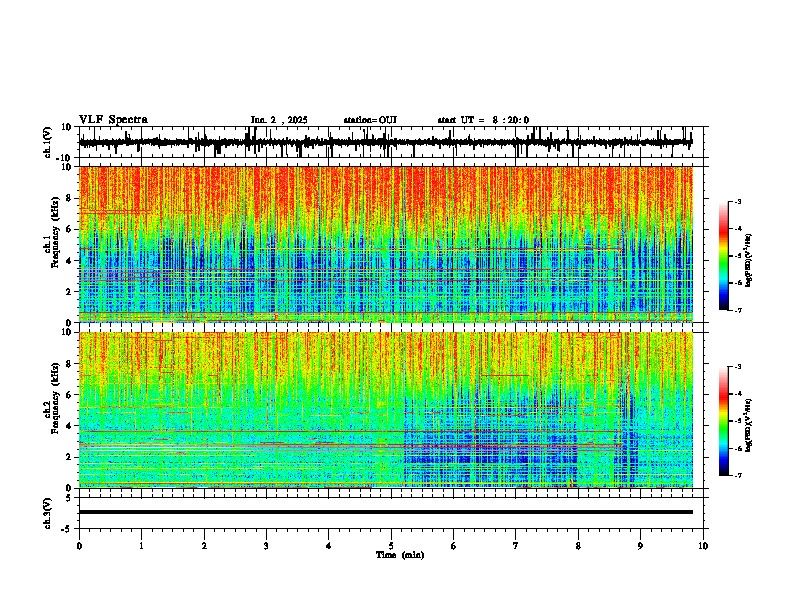Click the time axis tick label "3"
This screenshot has width=792, height=612.
266,546
